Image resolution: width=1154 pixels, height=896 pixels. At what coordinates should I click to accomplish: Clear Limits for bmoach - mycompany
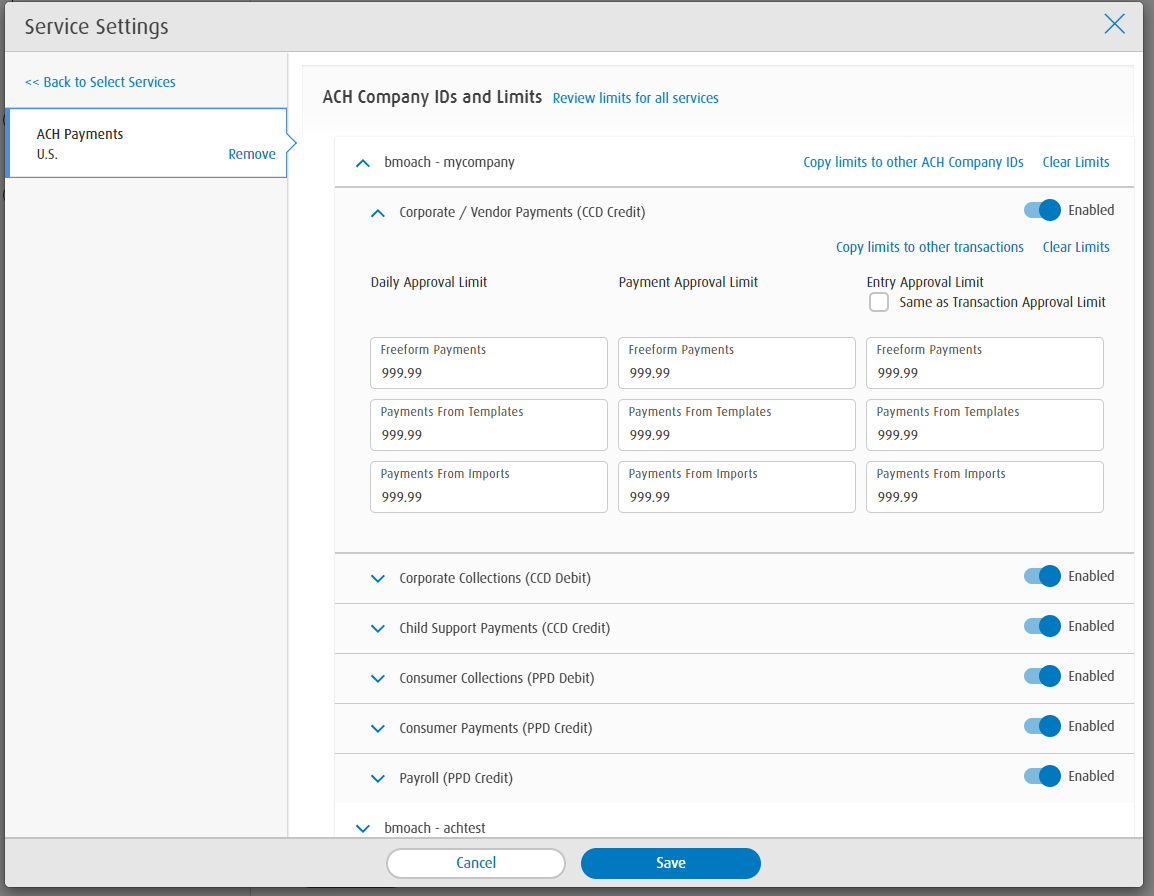[x=1075, y=162]
